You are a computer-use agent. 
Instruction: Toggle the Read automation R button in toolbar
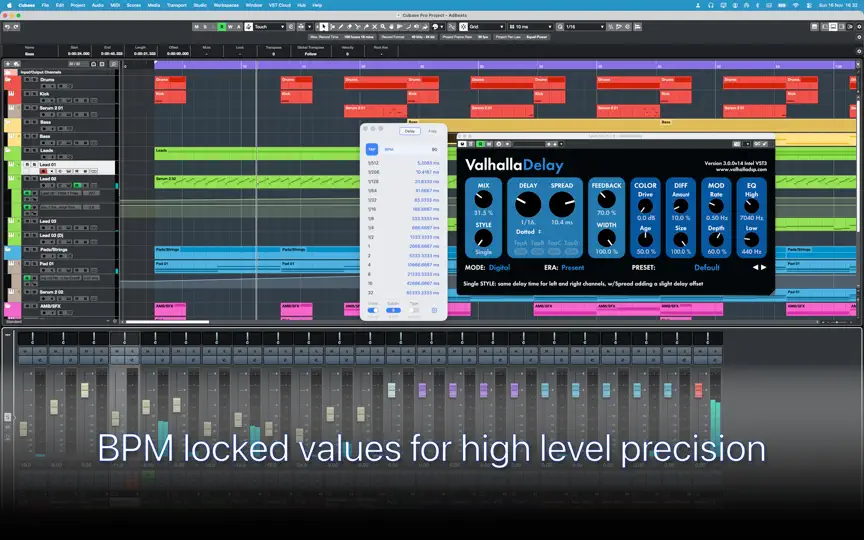click(222, 26)
